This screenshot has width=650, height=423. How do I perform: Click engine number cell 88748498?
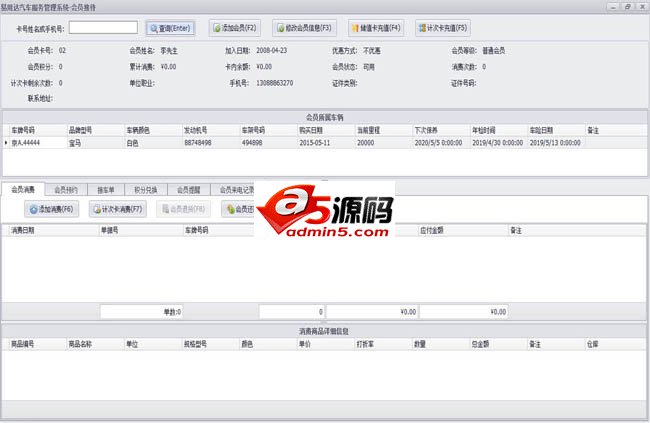click(211, 143)
